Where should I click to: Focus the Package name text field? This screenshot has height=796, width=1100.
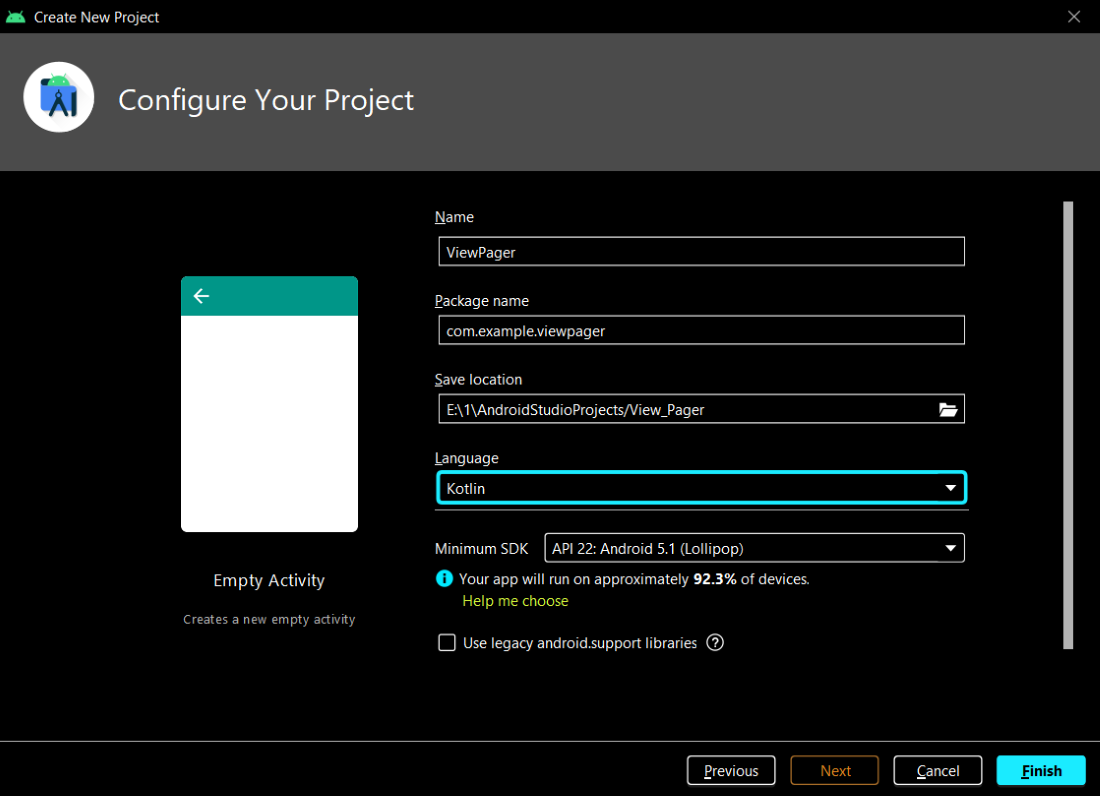[x=701, y=330]
